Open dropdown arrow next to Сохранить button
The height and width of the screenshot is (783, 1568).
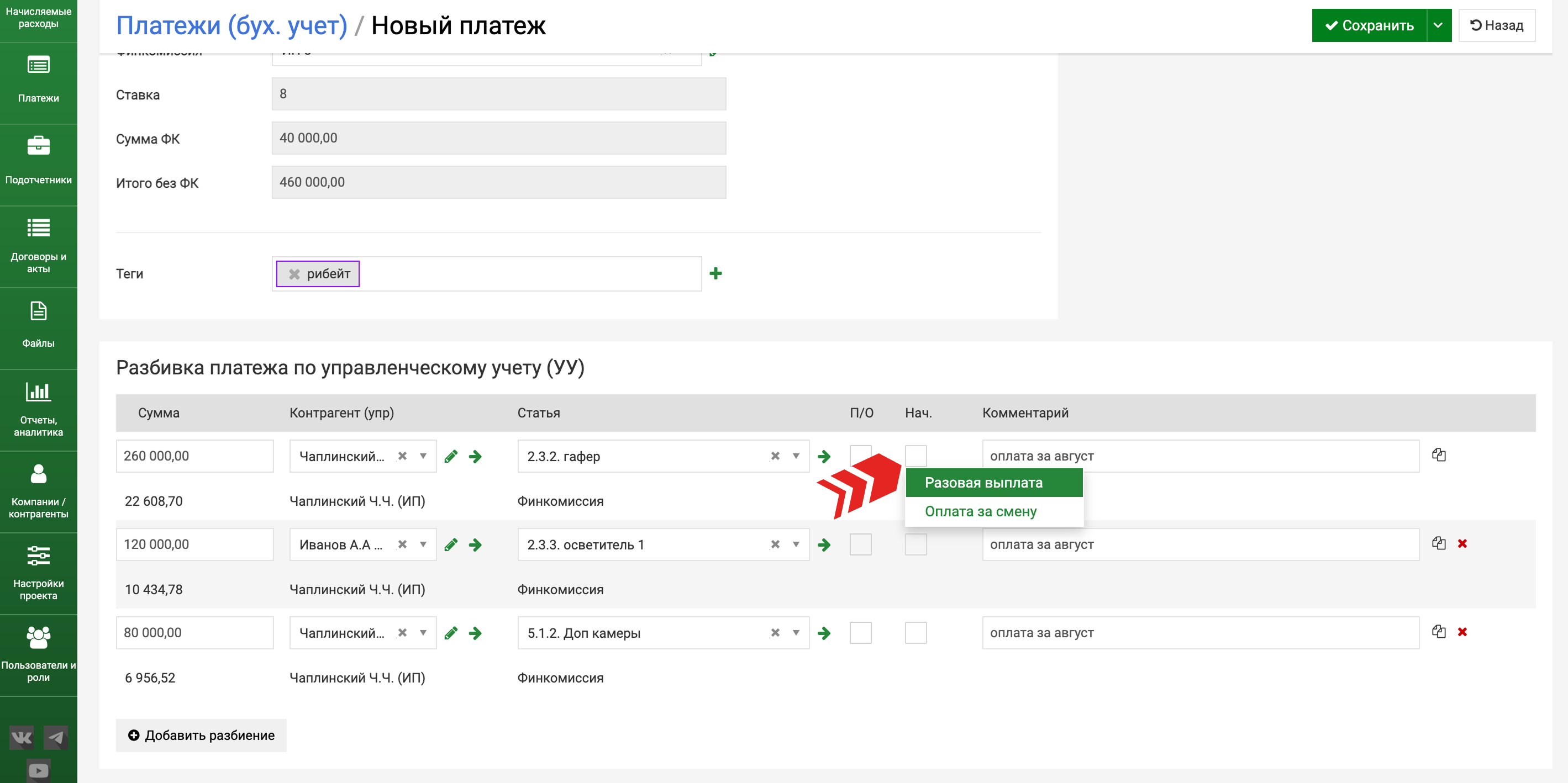[1438, 25]
